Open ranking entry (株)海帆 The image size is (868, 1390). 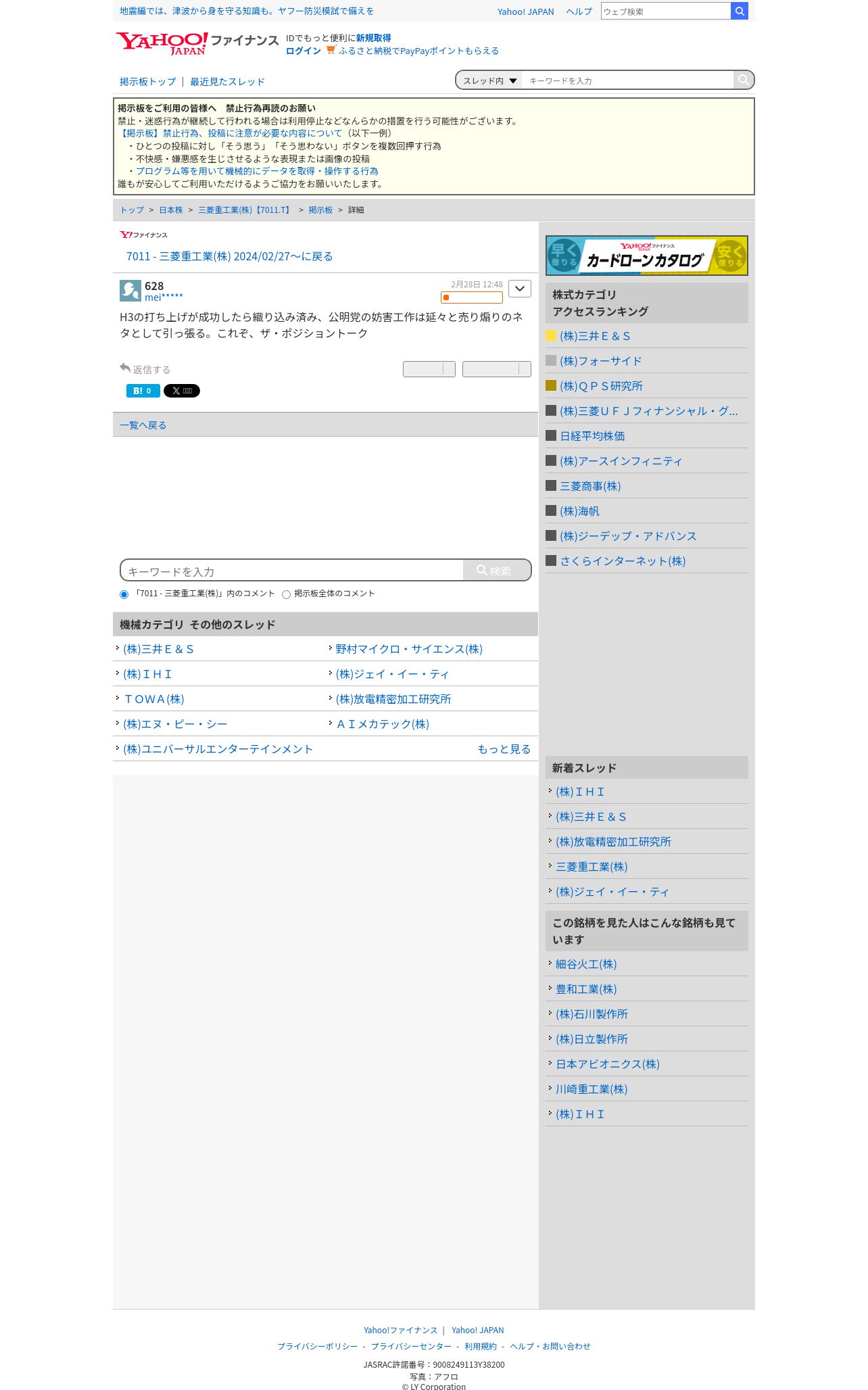pos(579,511)
